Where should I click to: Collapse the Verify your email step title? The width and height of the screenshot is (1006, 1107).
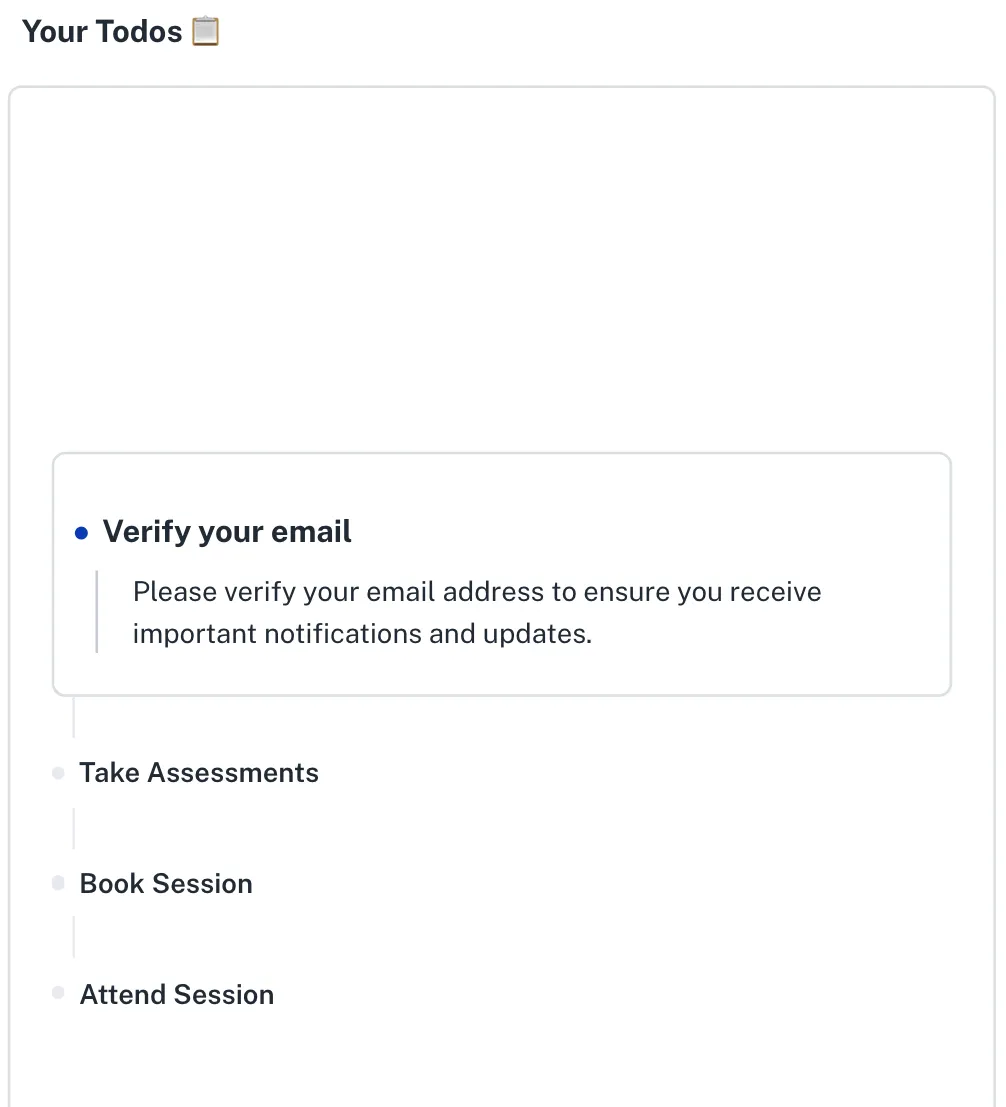(x=227, y=532)
